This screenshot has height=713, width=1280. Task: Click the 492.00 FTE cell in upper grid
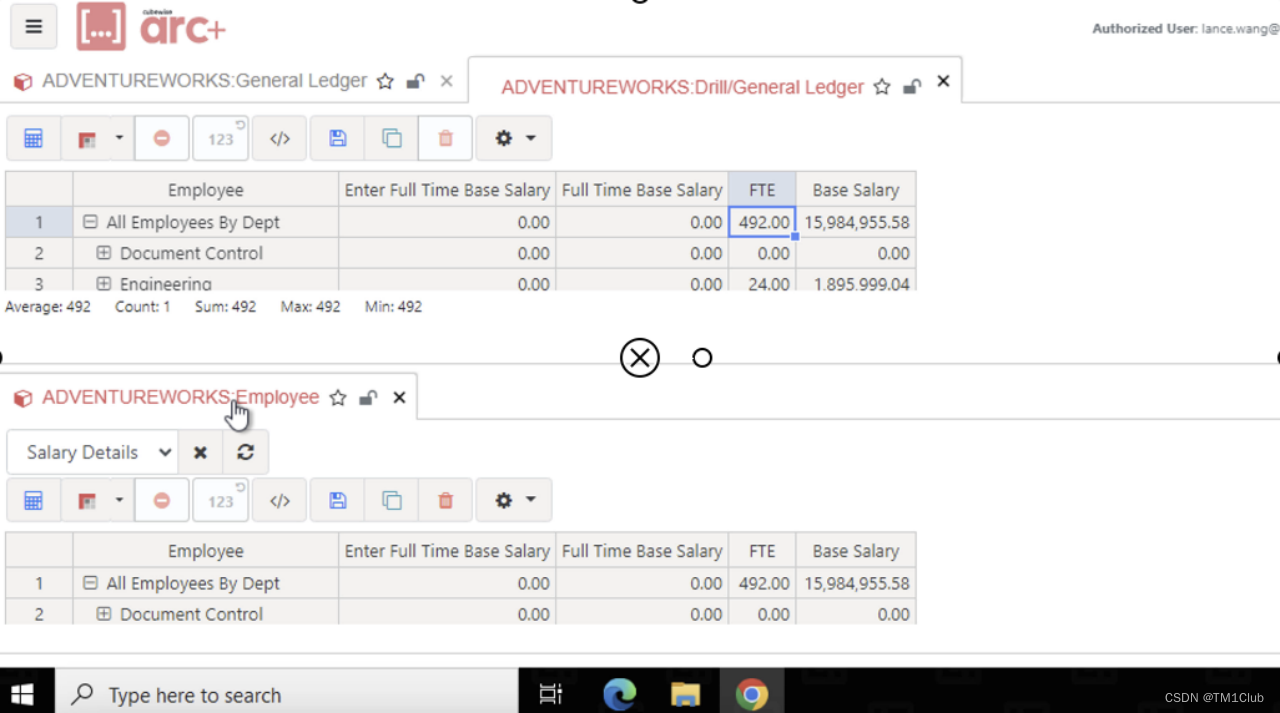pyautogui.click(x=762, y=223)
